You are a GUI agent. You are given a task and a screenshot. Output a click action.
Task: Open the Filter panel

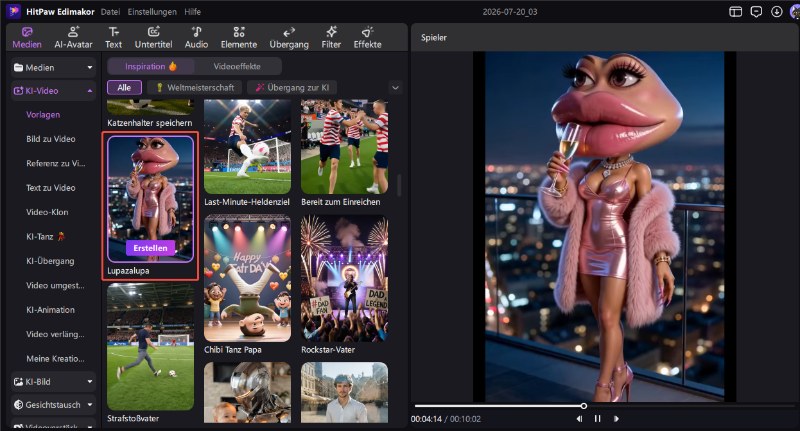(331, 38)
